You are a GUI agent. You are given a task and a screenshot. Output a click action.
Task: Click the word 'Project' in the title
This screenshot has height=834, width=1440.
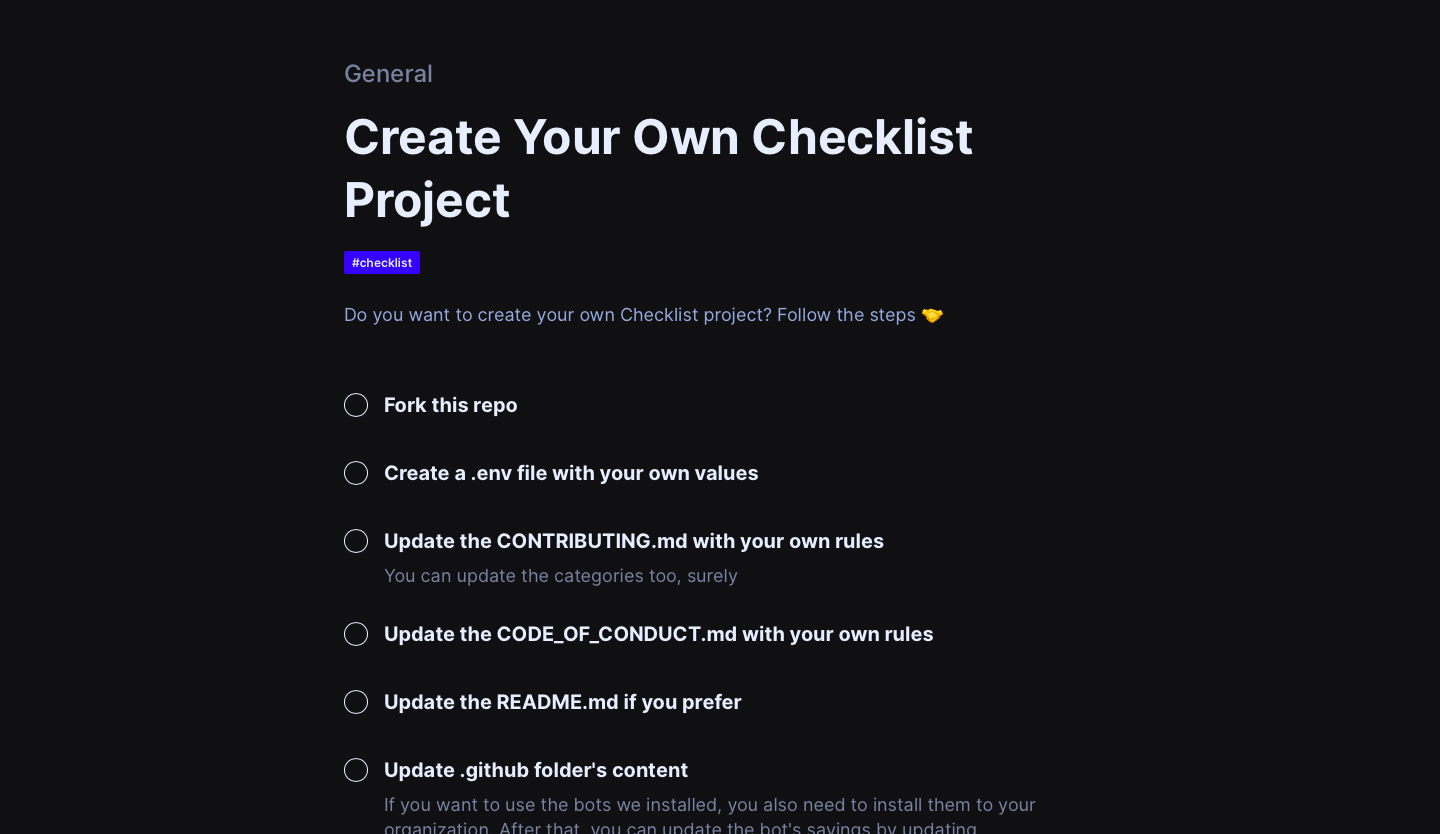pos(427,200)
